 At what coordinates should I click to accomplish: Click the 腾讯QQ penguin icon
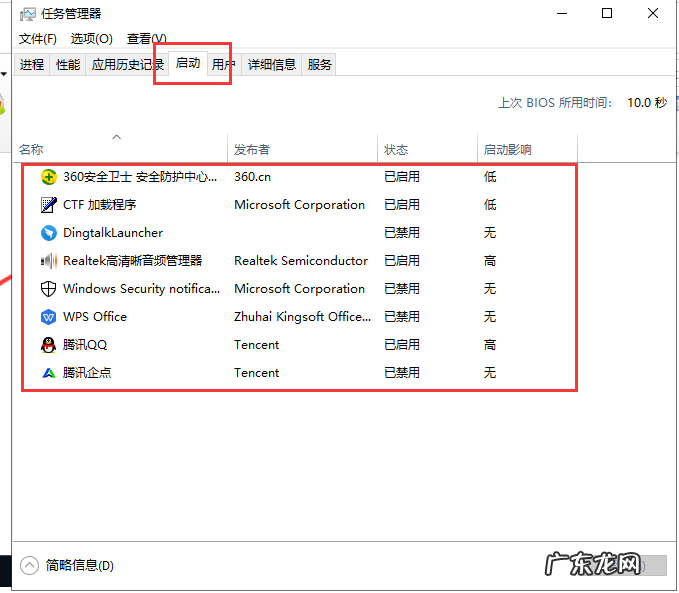point(48,345)
